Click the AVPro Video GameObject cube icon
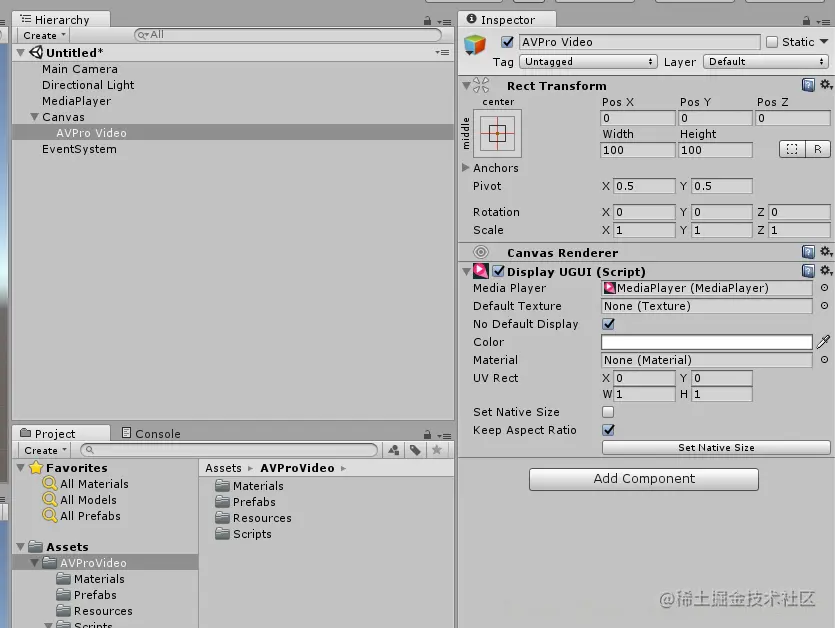Viewport: 835px width, 628px height. (x=474, y=44)
